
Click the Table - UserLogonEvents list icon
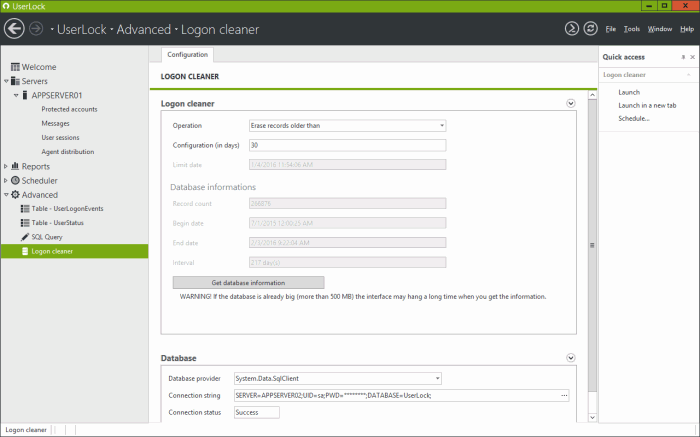coord(25,208)
